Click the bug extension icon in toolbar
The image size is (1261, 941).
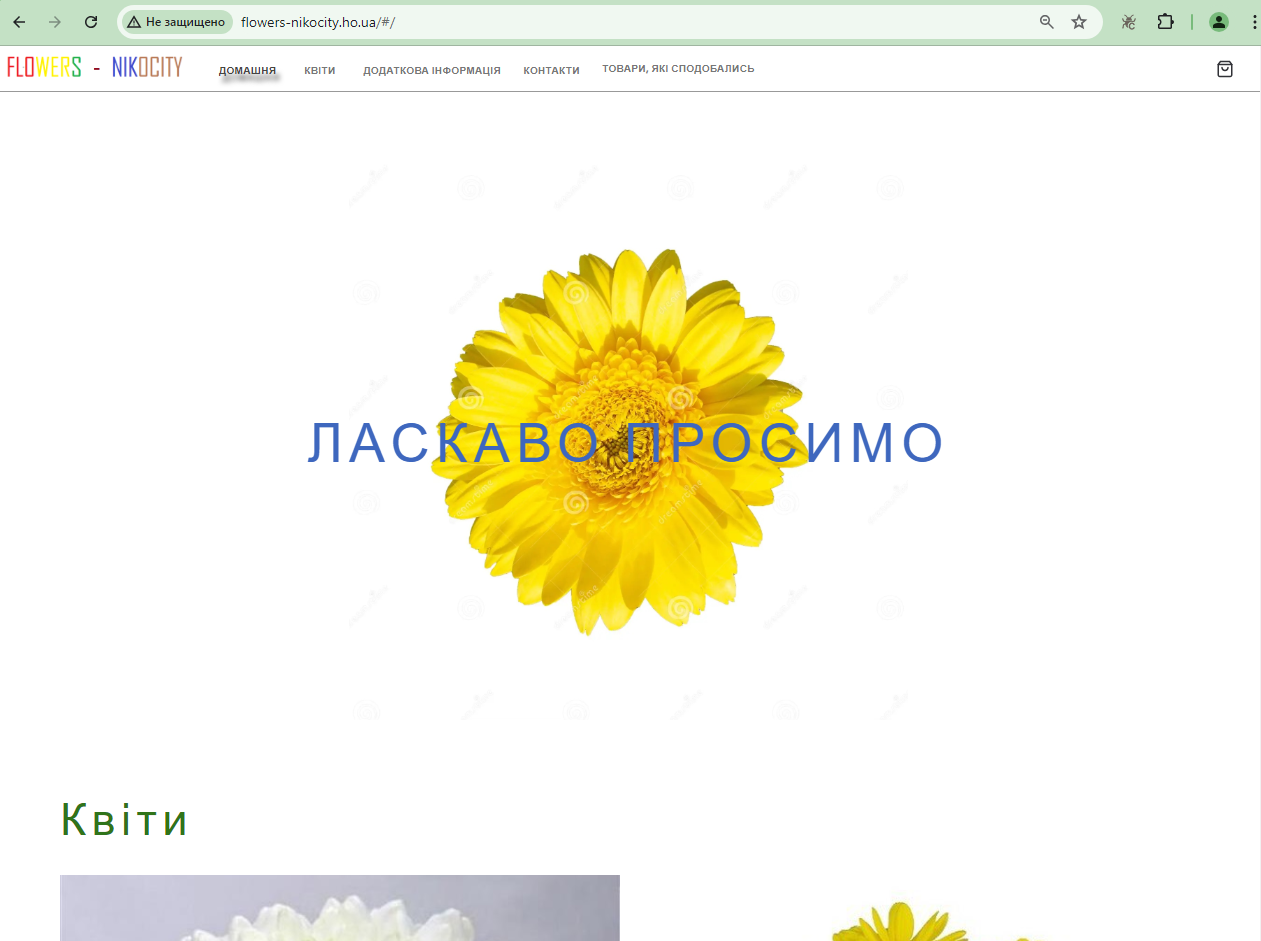coord(1129,22)
